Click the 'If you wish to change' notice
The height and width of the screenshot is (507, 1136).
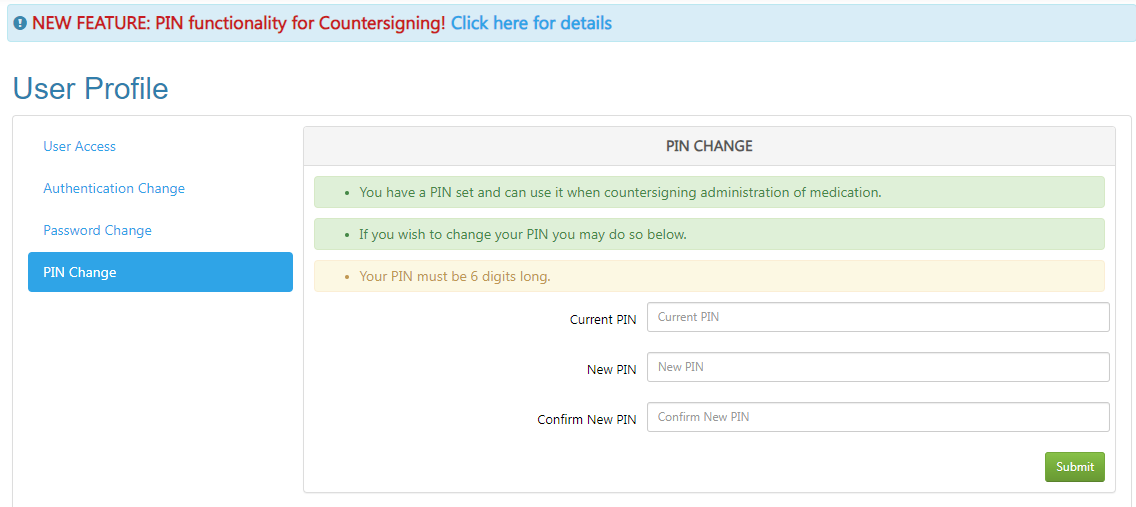[x=523, y=234]
